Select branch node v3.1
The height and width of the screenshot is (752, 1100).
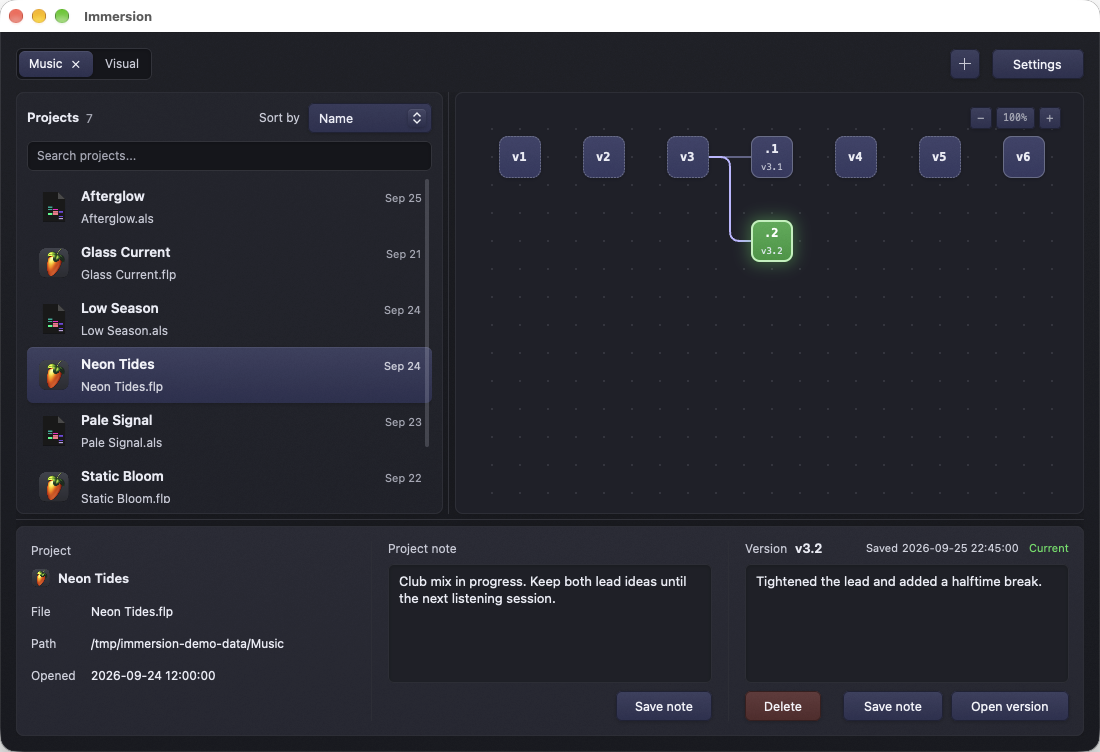pyautogui.click(x=772, y=156)
